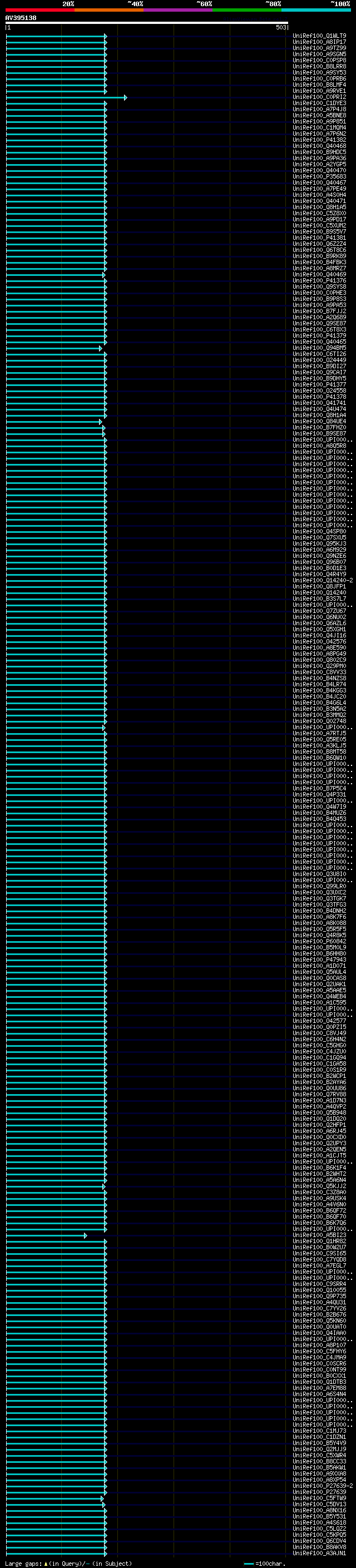Open hit UniRef100_P35683
The image size is (356, 1568).
tap(319, 176)
